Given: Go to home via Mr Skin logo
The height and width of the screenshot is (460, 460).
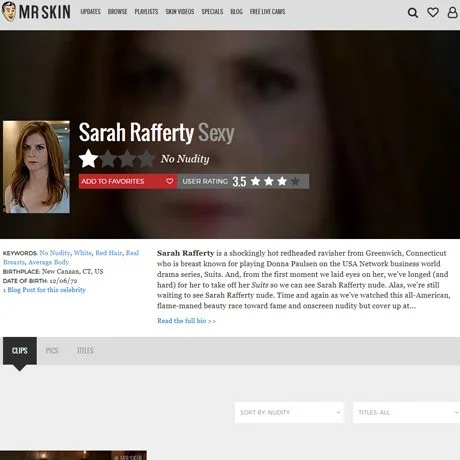Looking at the screenshot, I should pos(36,12).
